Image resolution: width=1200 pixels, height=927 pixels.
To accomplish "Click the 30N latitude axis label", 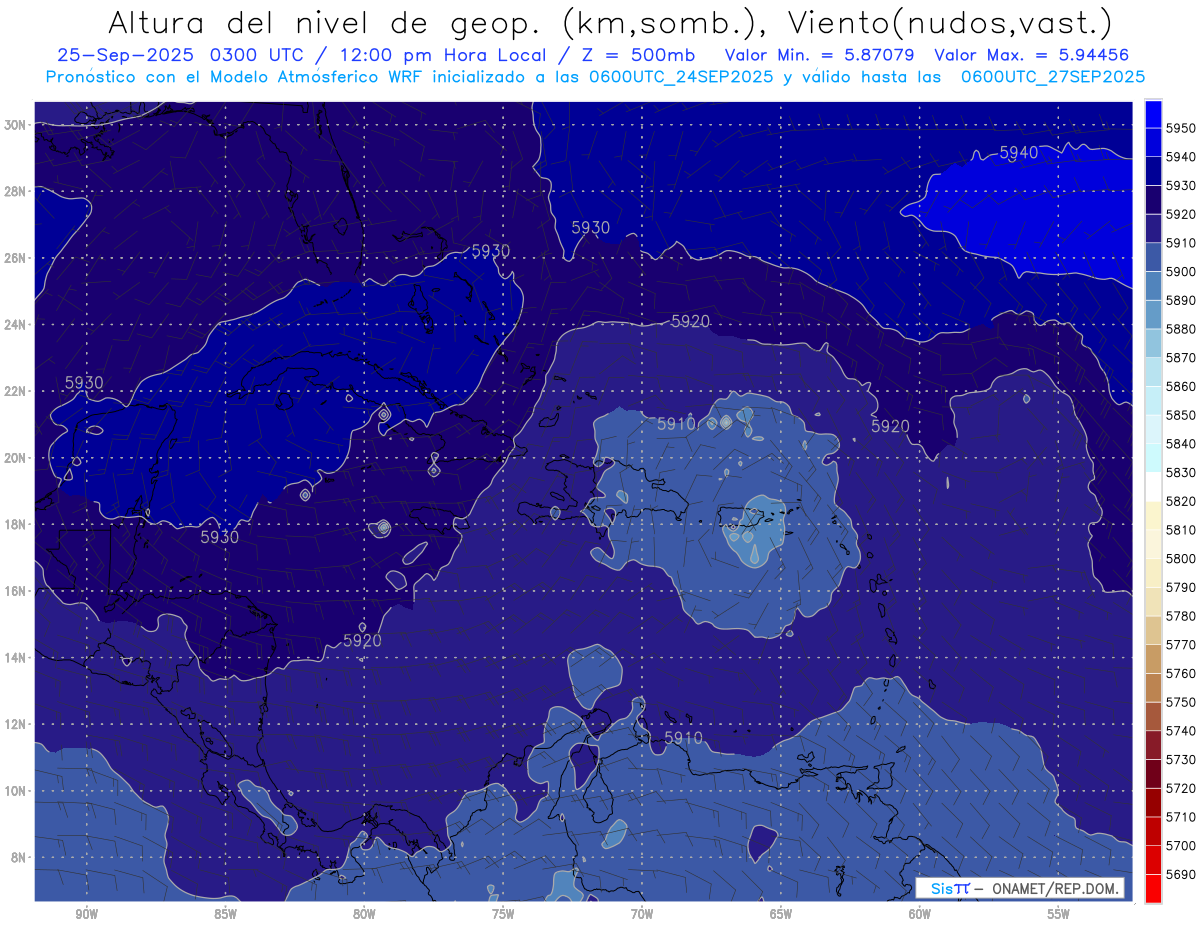I will (x=15, y=125).
